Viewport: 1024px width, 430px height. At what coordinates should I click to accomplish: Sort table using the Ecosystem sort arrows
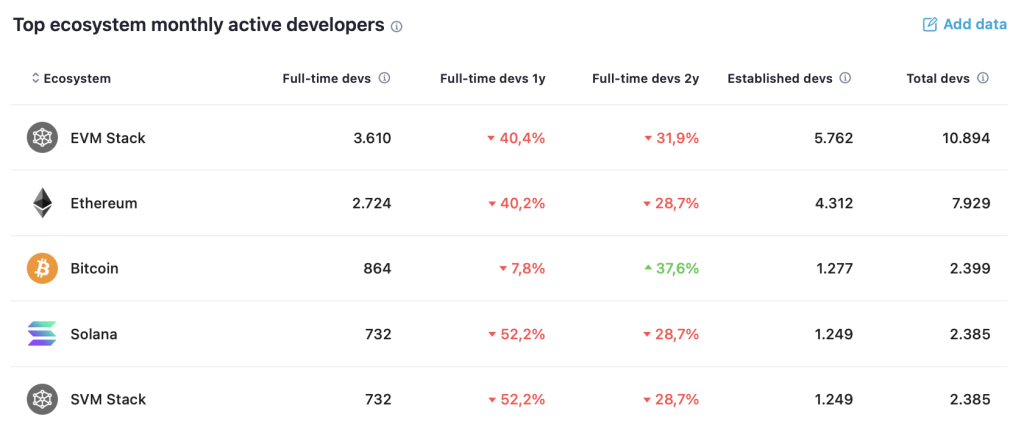coord(35,78)
